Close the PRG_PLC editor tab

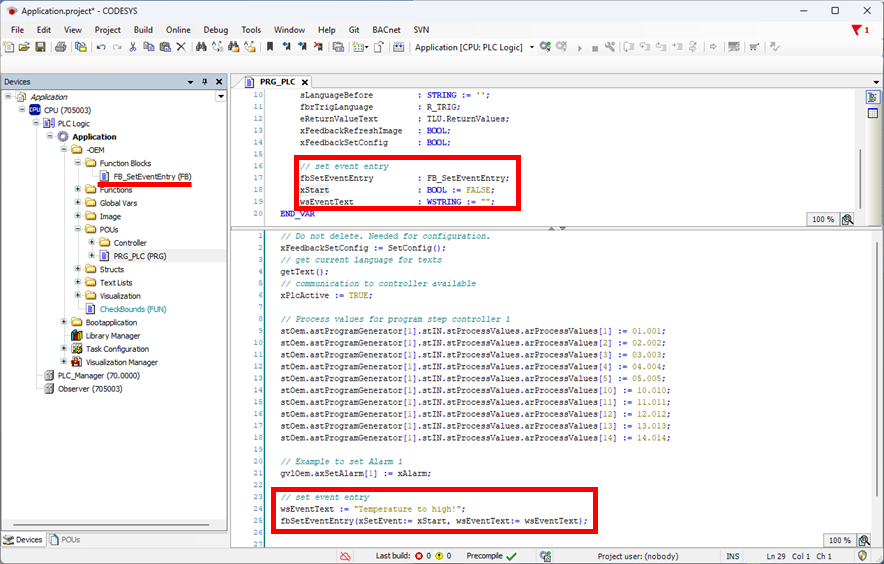click(x=304, y=82)
